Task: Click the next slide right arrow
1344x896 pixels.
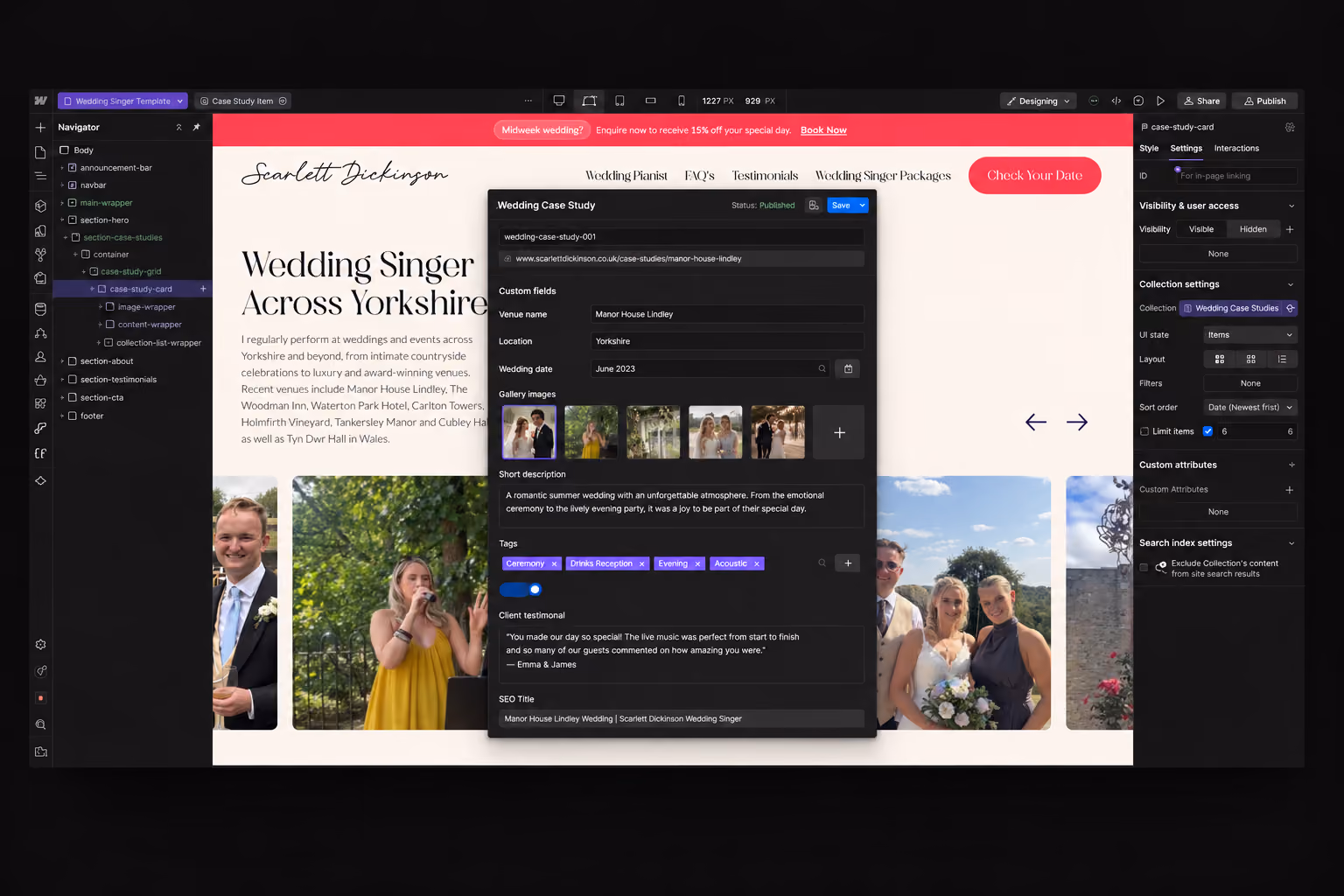Action: tap(1077, 423)
